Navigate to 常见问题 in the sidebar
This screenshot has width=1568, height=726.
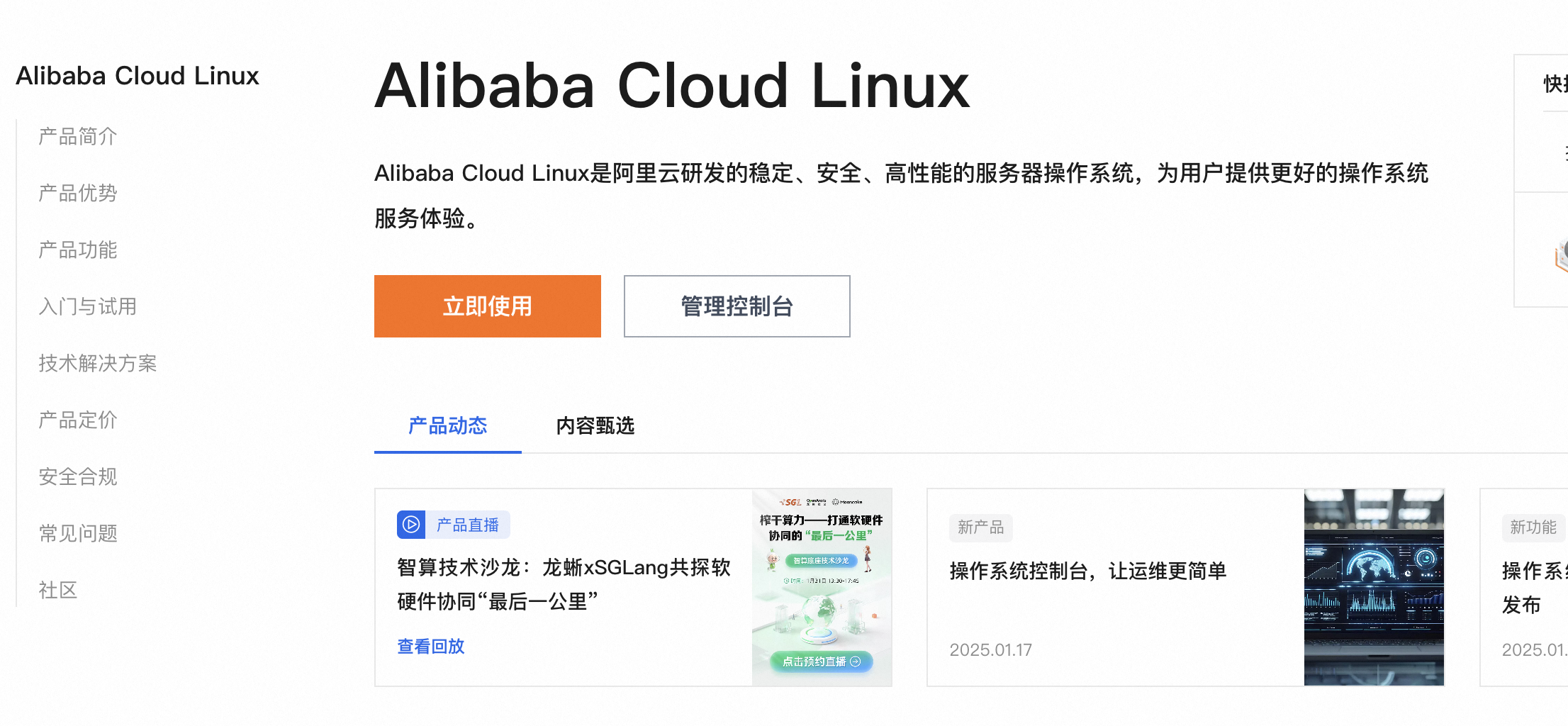pos(78,533)
